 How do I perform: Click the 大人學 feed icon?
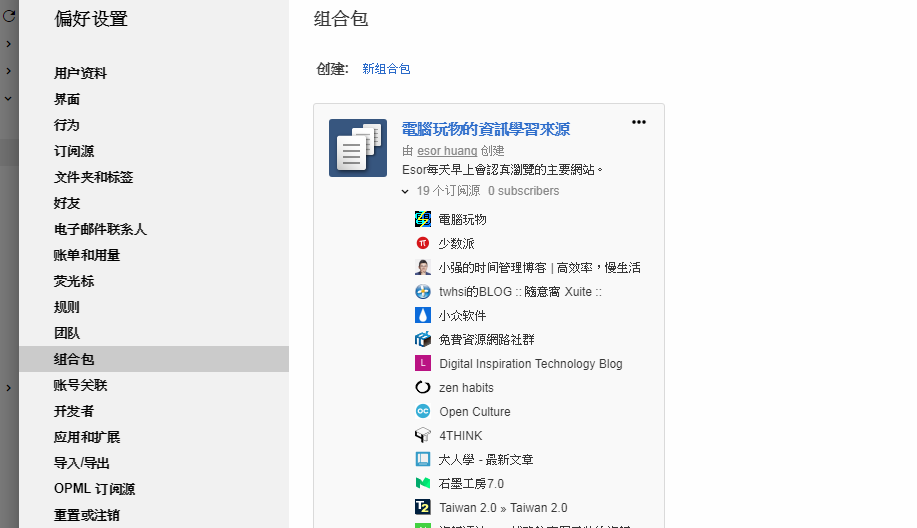click(x=423, y=459)
